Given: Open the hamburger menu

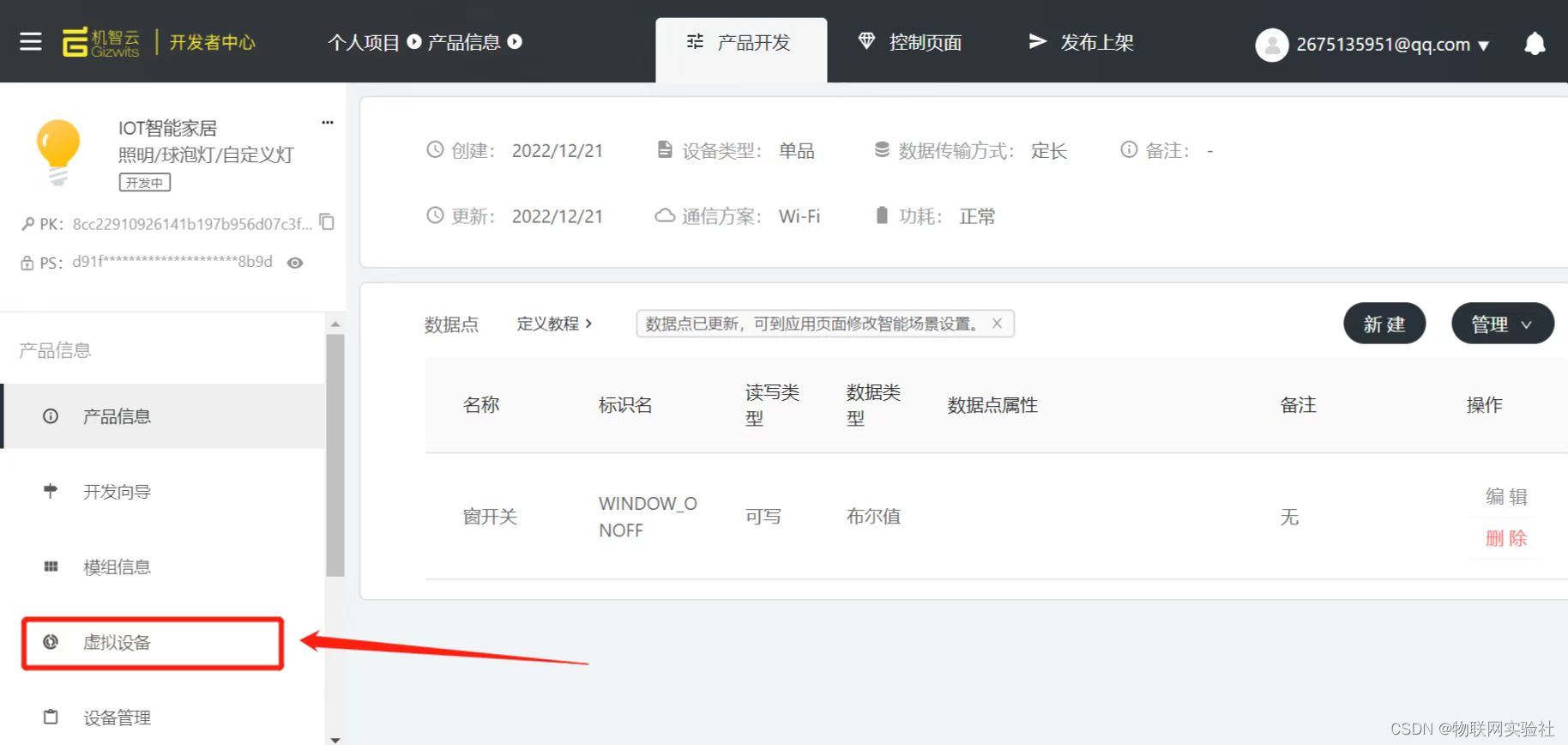Looking at the screenshot, I should pos(31,41).
